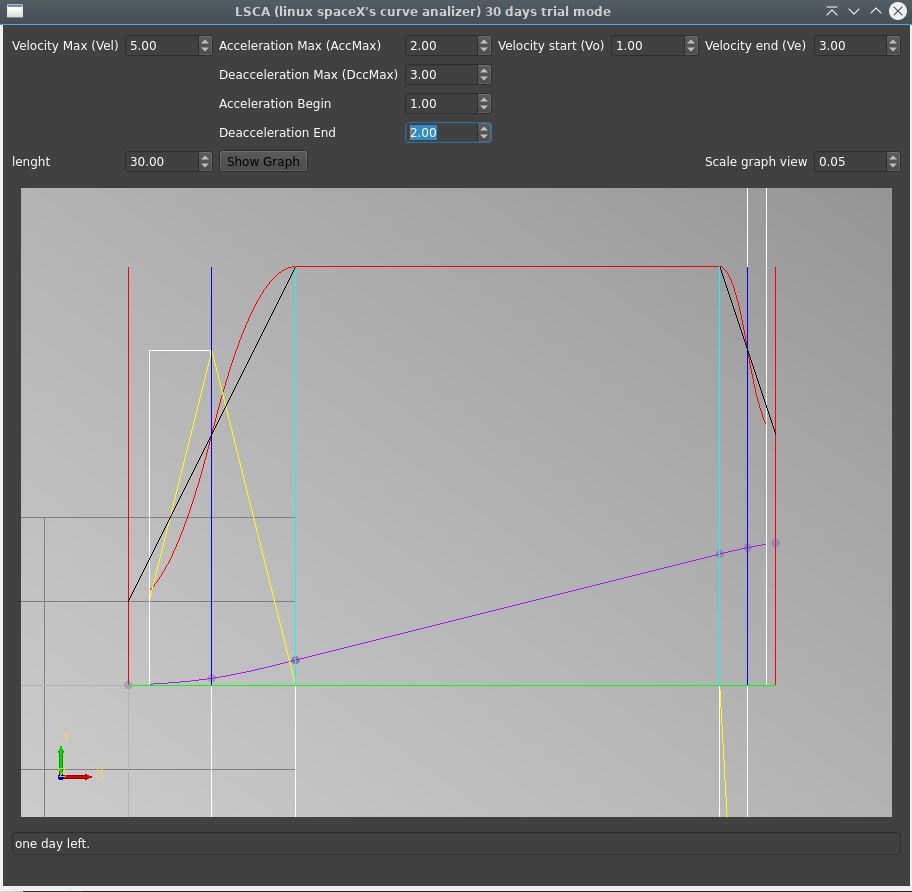
Task: Focus the Velocity start (Vo) value field
Action: 648,45
